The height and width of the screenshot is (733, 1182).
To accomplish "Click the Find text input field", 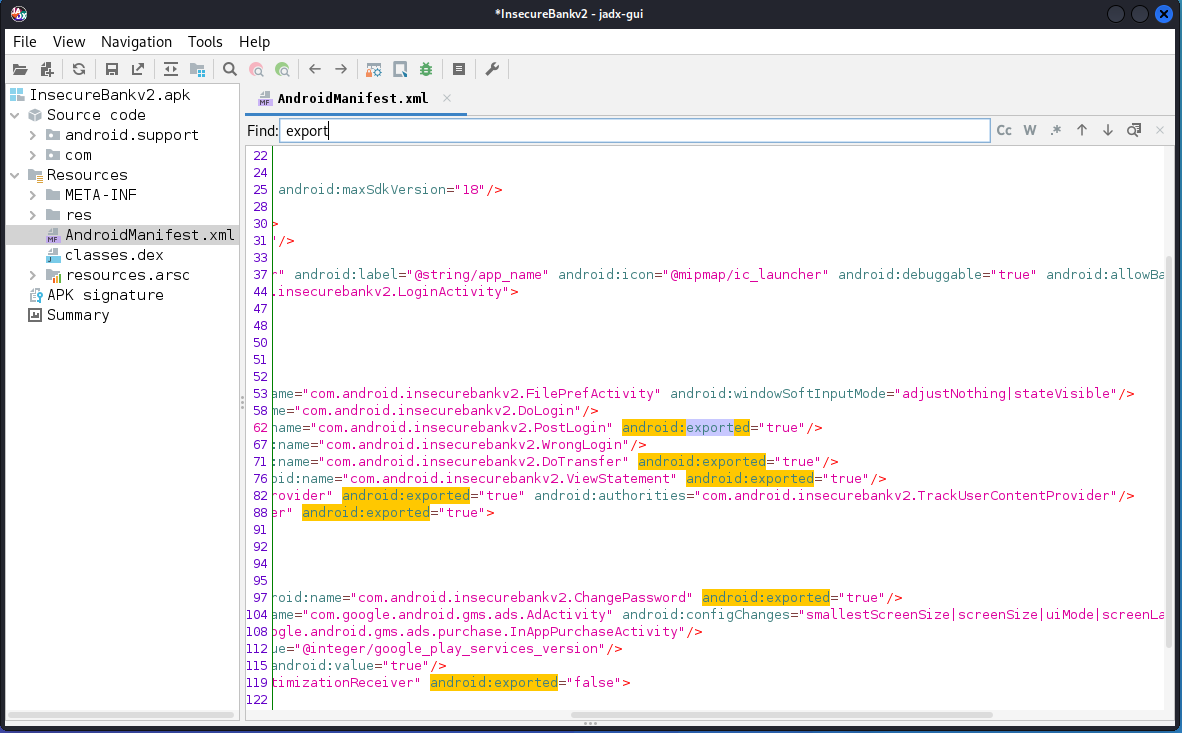I will tap(635, 130).
